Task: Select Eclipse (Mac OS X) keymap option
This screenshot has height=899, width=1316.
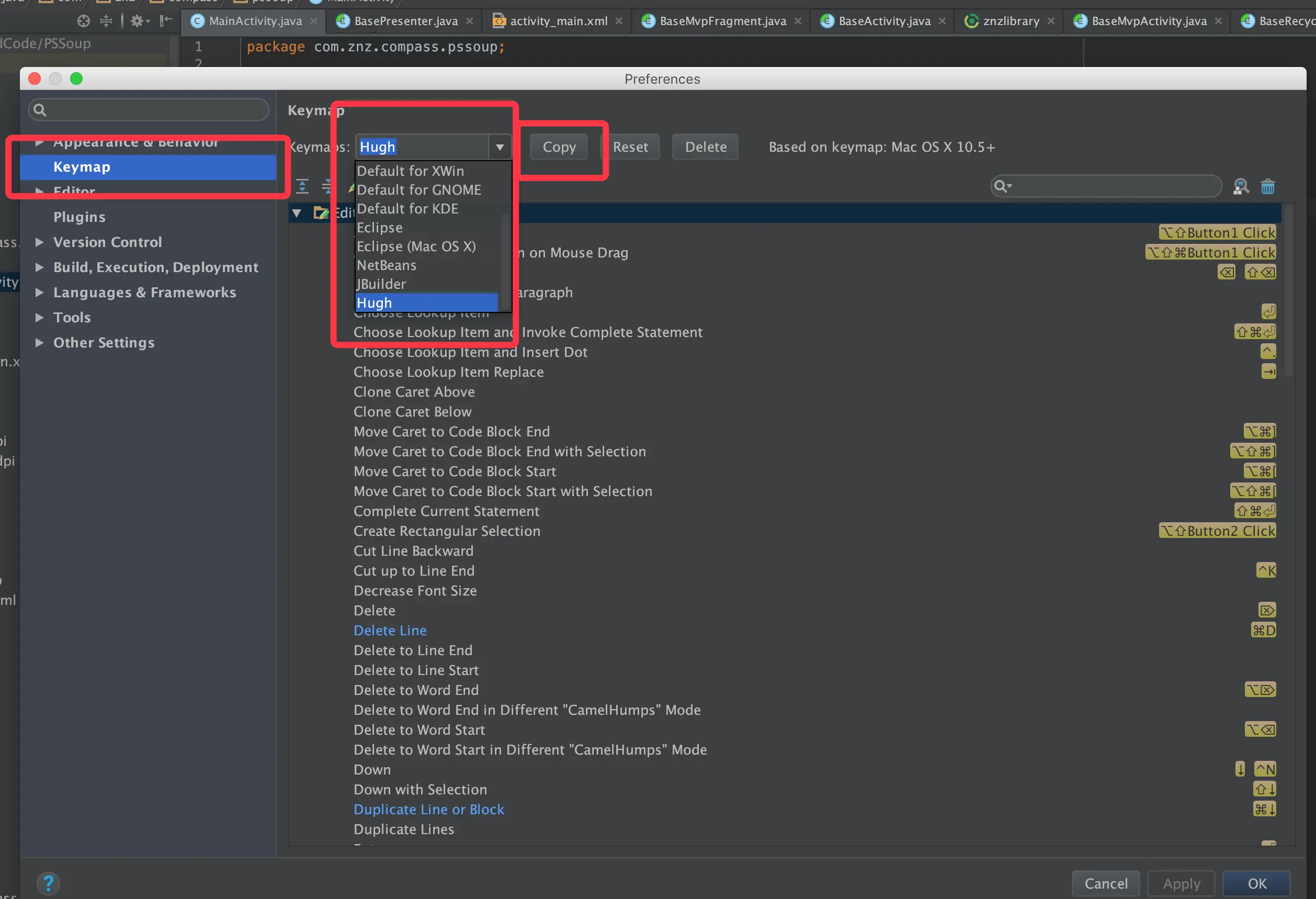Action: click(x=416, y=246)
